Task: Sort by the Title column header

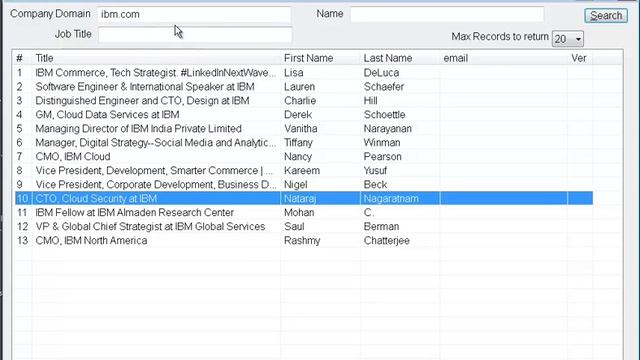Action: pyautogui.click(x=44, y=58)
